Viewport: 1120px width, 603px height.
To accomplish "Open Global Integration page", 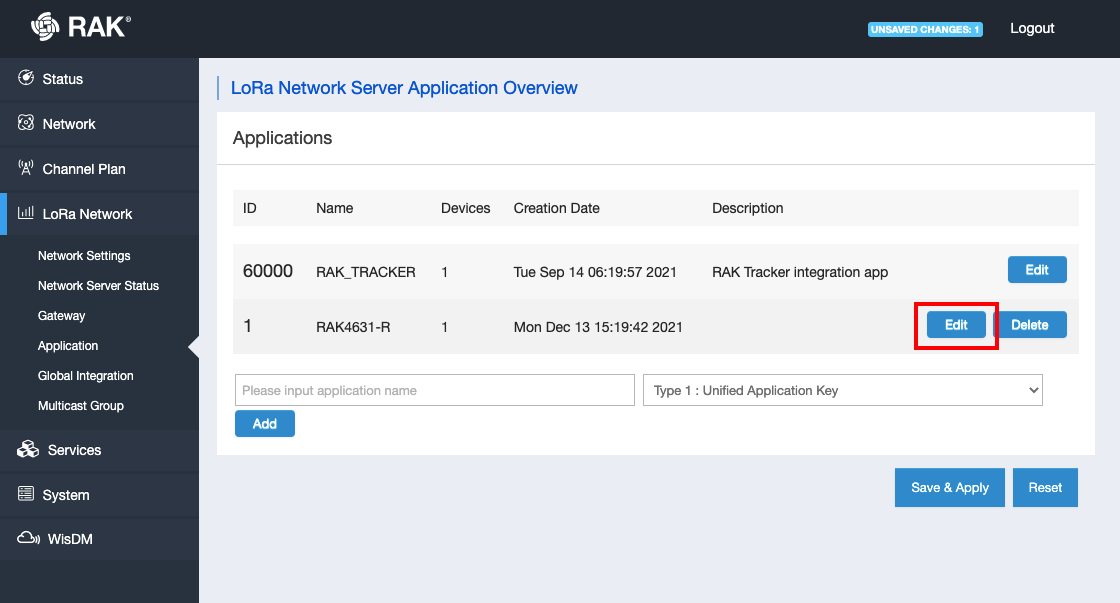I will (86, 376).
